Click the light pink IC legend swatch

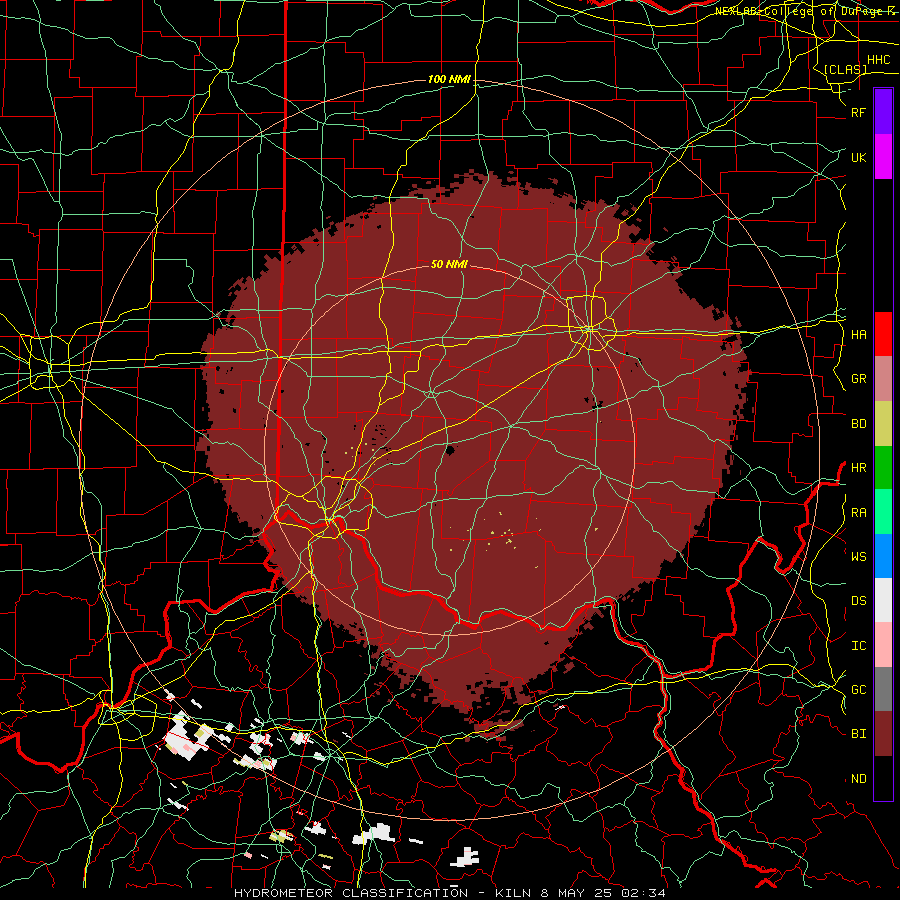click(883, 645)
